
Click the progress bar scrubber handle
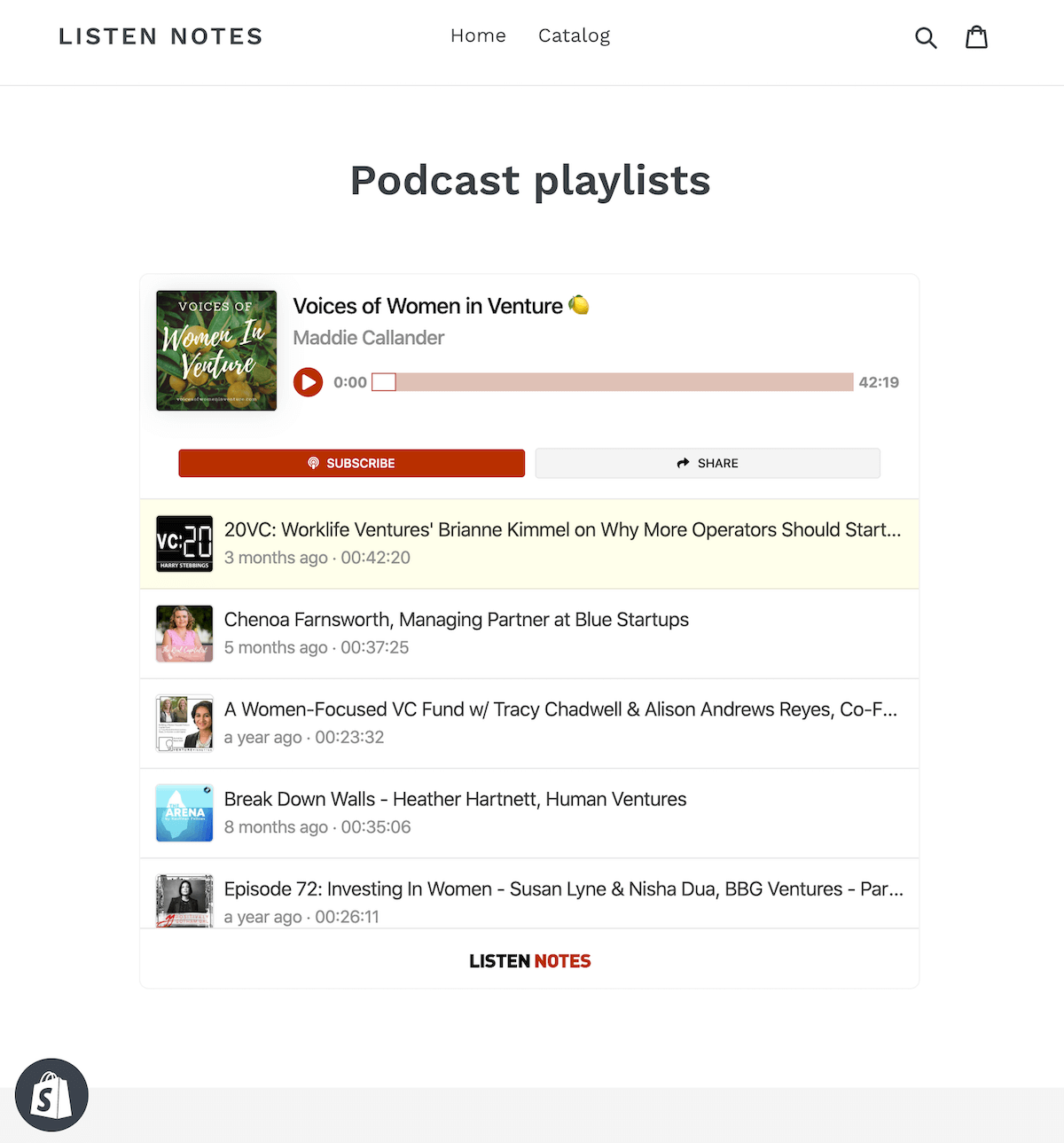point(384,382)
